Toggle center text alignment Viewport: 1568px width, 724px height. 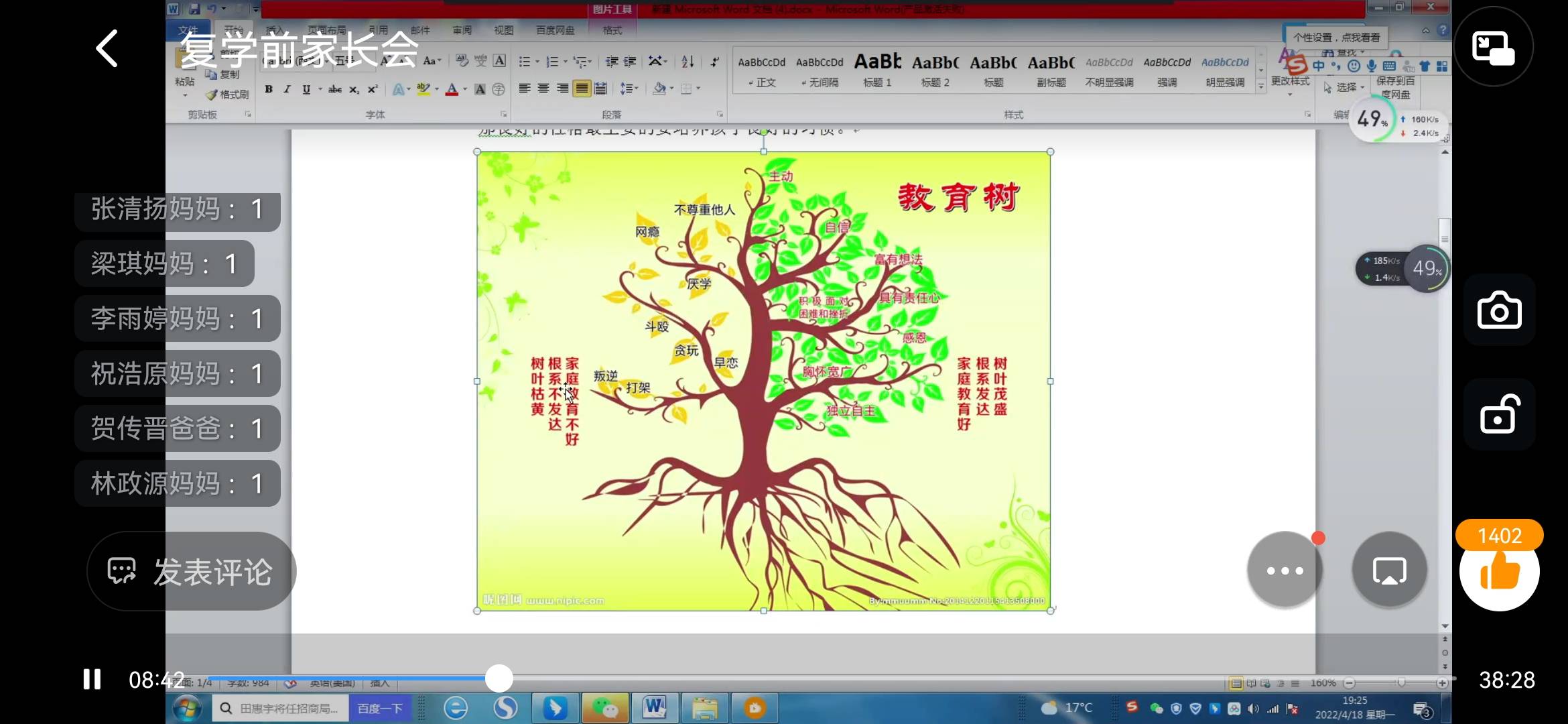point(543,89)
